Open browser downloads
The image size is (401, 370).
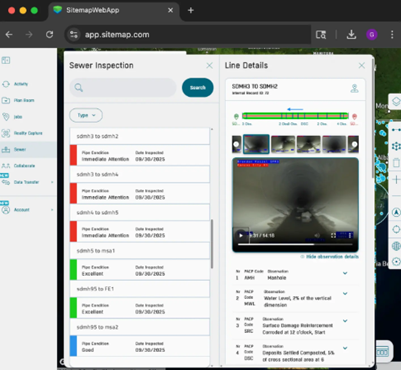pyautogui.click(x=351, y=34)
